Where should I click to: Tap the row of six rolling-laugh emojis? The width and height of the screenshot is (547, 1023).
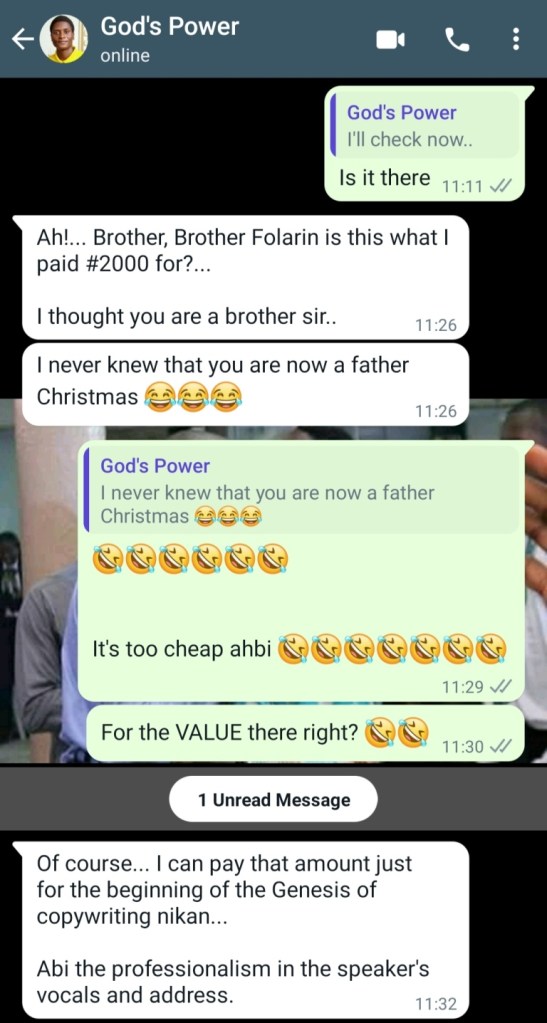coord(190,560)
